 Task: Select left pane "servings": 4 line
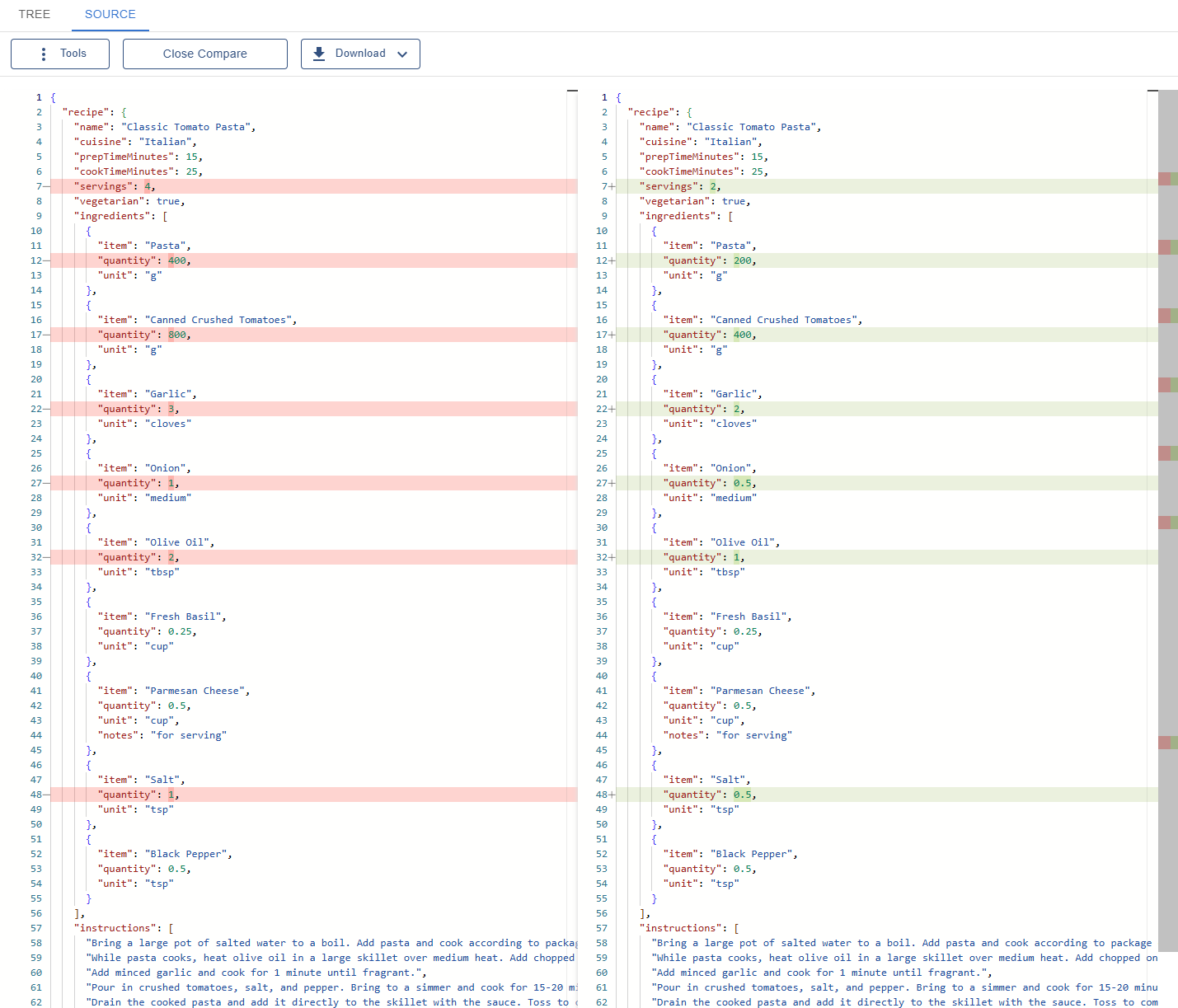tap(313, 186)
